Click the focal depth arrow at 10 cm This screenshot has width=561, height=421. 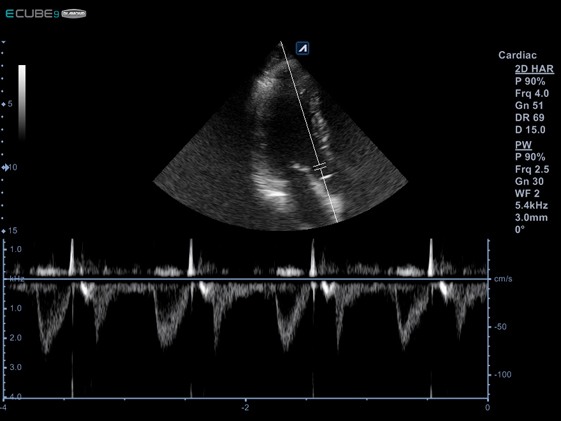5,167
